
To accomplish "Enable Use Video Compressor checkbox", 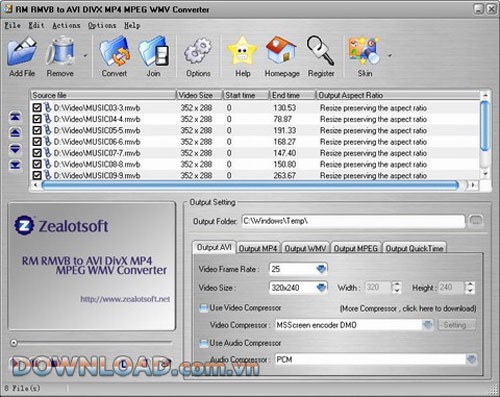I will (x=203, y=308).
